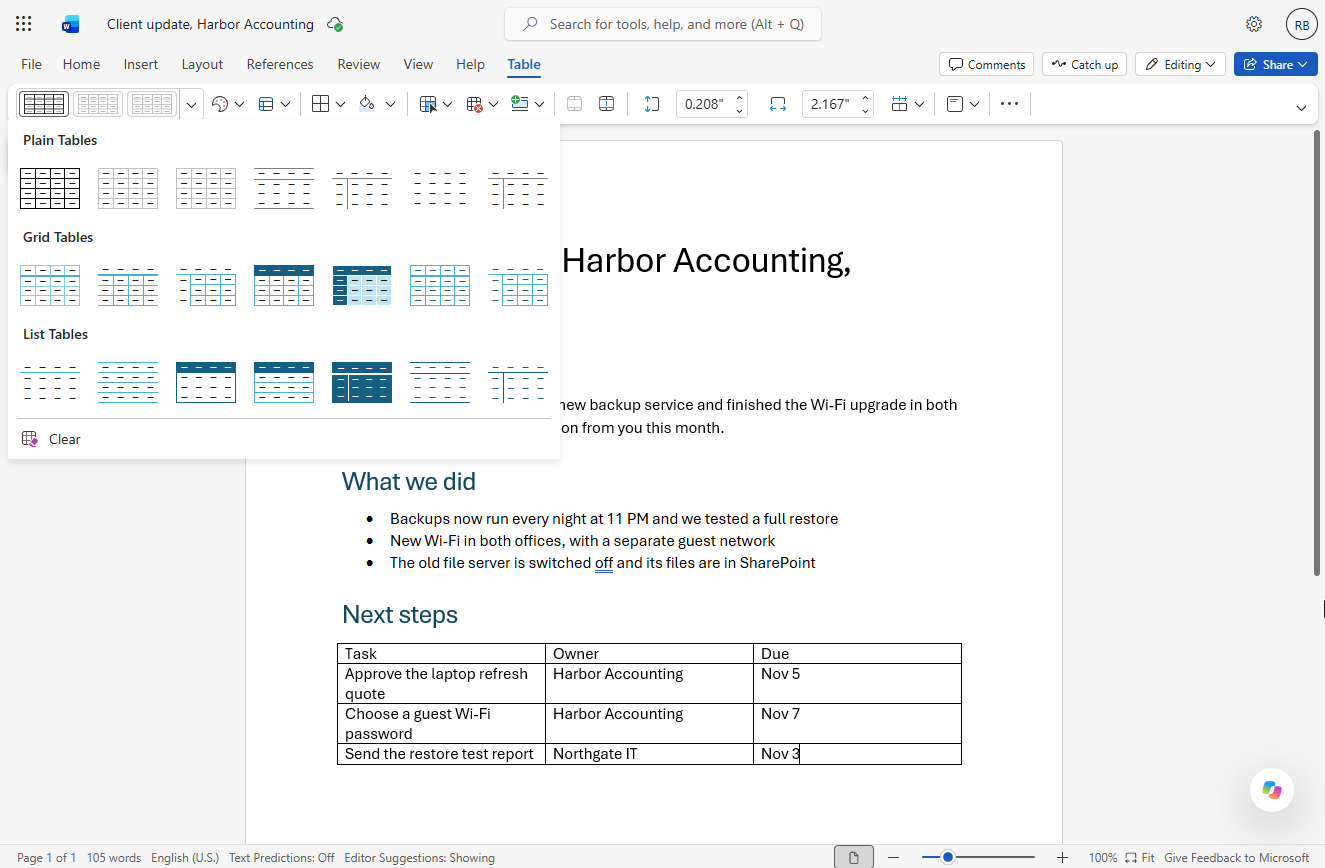This screenshot has height=868, width=1325.
Task: Expand the table styles gallery arrow
Action: point(191,104)
